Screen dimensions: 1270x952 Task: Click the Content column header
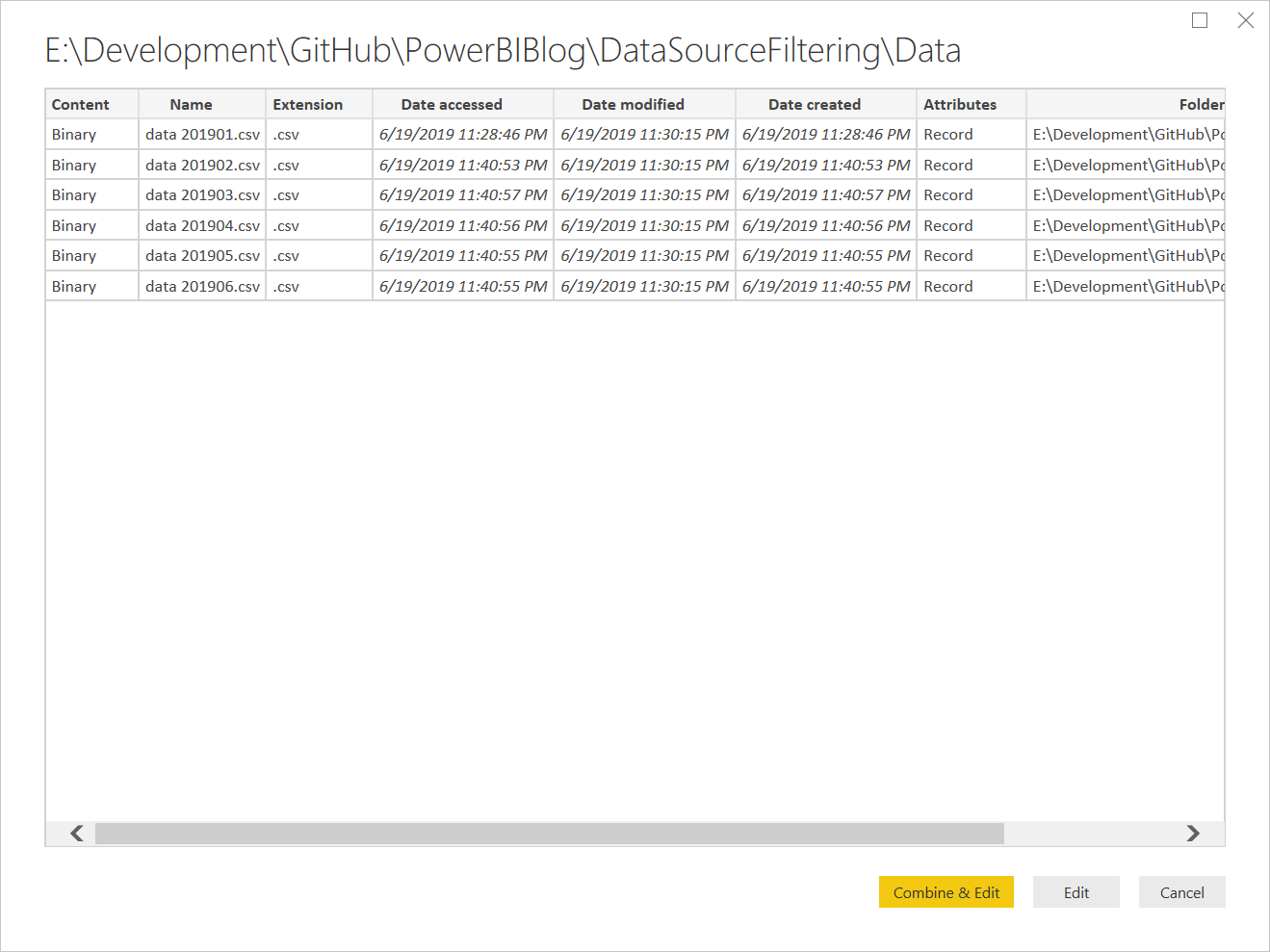[x=79, y=104]
